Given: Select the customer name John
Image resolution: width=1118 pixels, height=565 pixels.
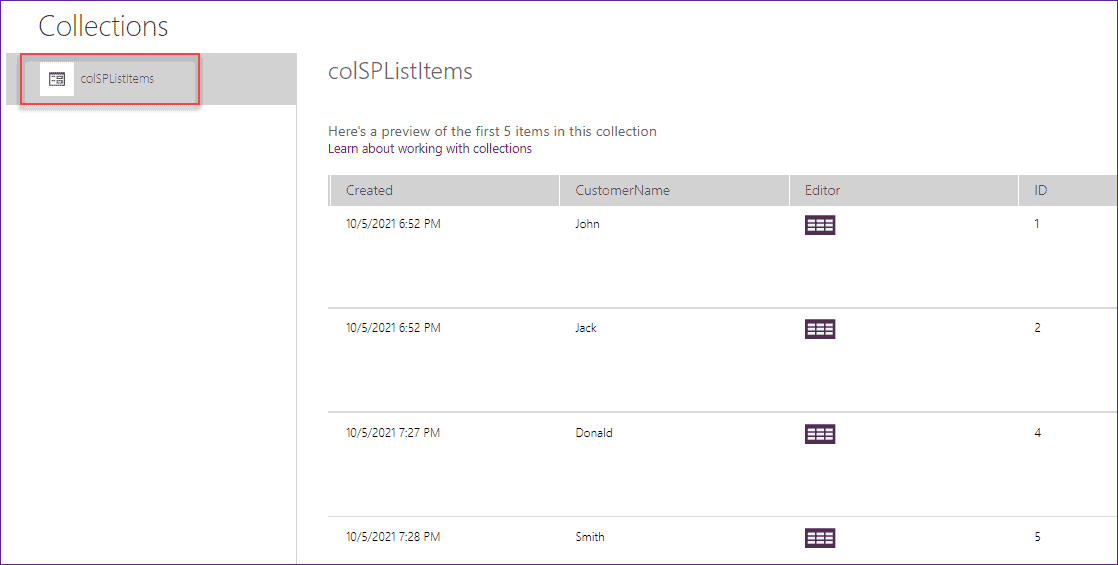Looking at the screenshot, I should point(588,224).
